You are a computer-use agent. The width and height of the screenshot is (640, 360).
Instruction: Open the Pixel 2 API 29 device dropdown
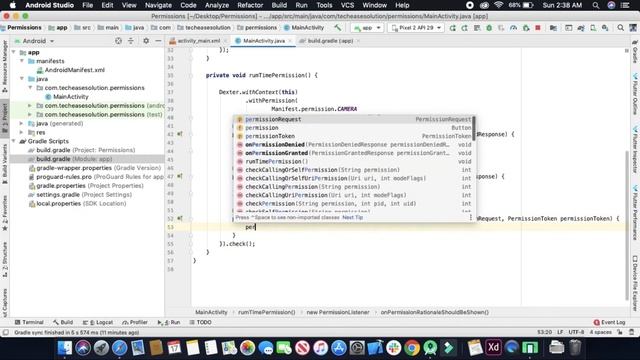(x=416, y=28)
